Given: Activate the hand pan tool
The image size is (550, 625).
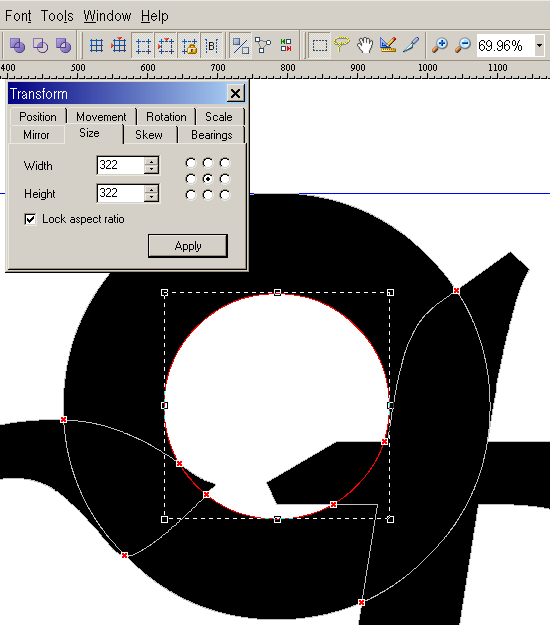Looking at the screenshot, I should 364,45.
